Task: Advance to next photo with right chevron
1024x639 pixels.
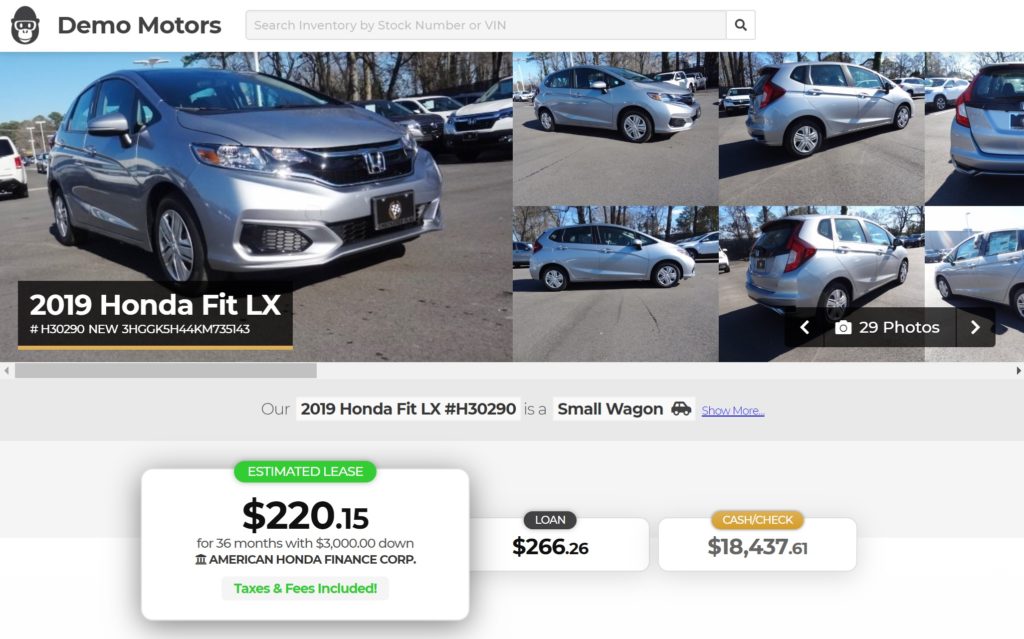Action: click(x=976, y=327)
